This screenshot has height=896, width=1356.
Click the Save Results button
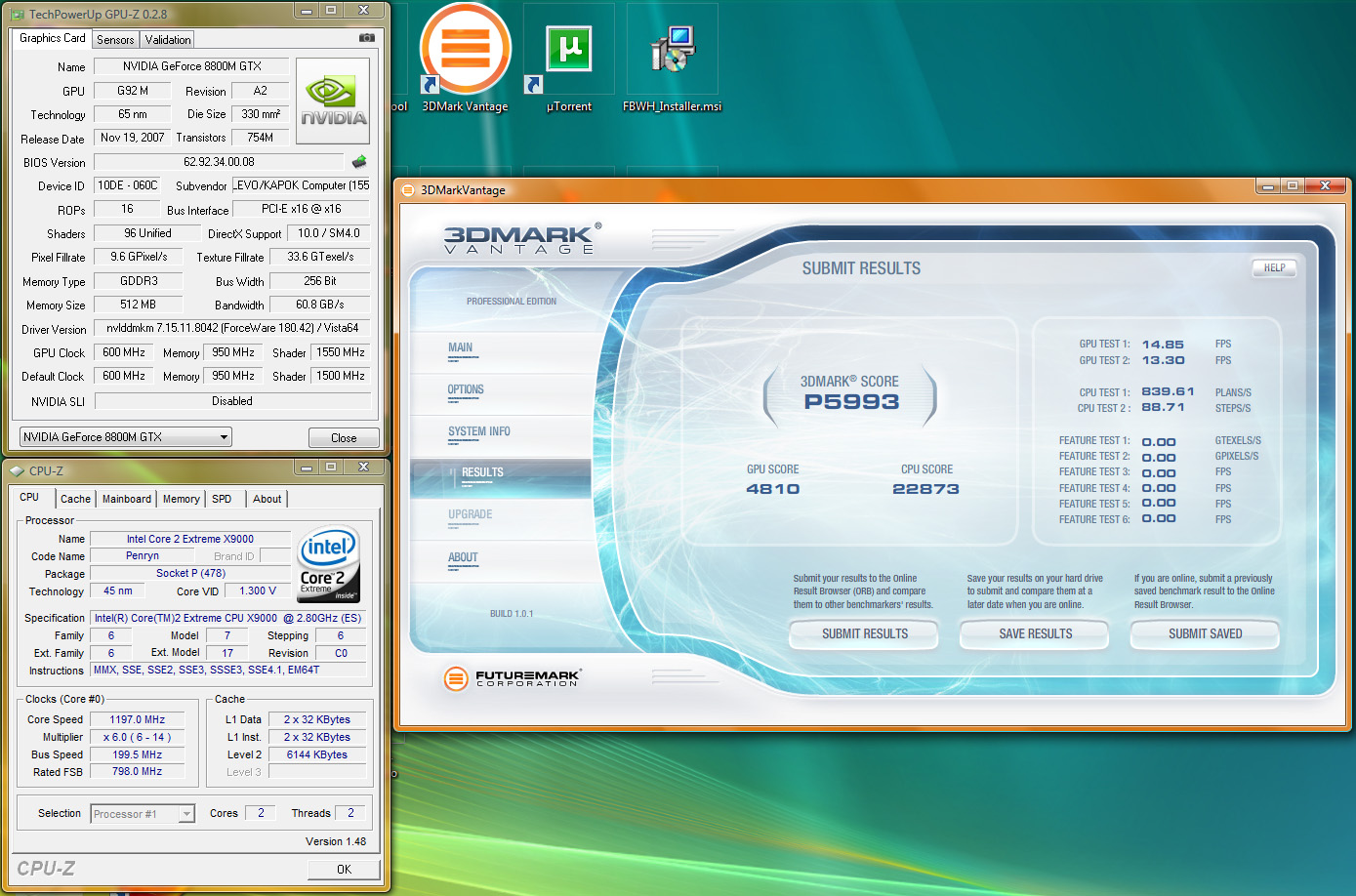click(1035, 633)
